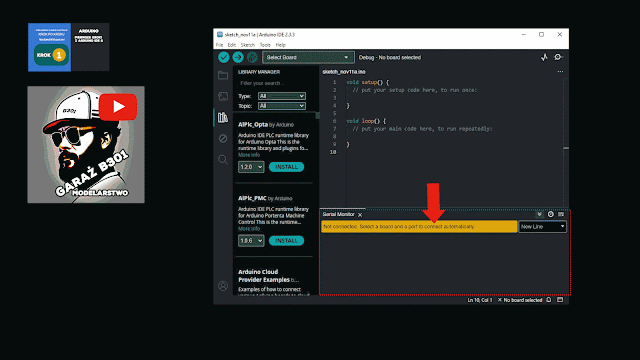
Task: Click 'Ln 10, Col 1' status bar entry
Action: pos(480,300)
